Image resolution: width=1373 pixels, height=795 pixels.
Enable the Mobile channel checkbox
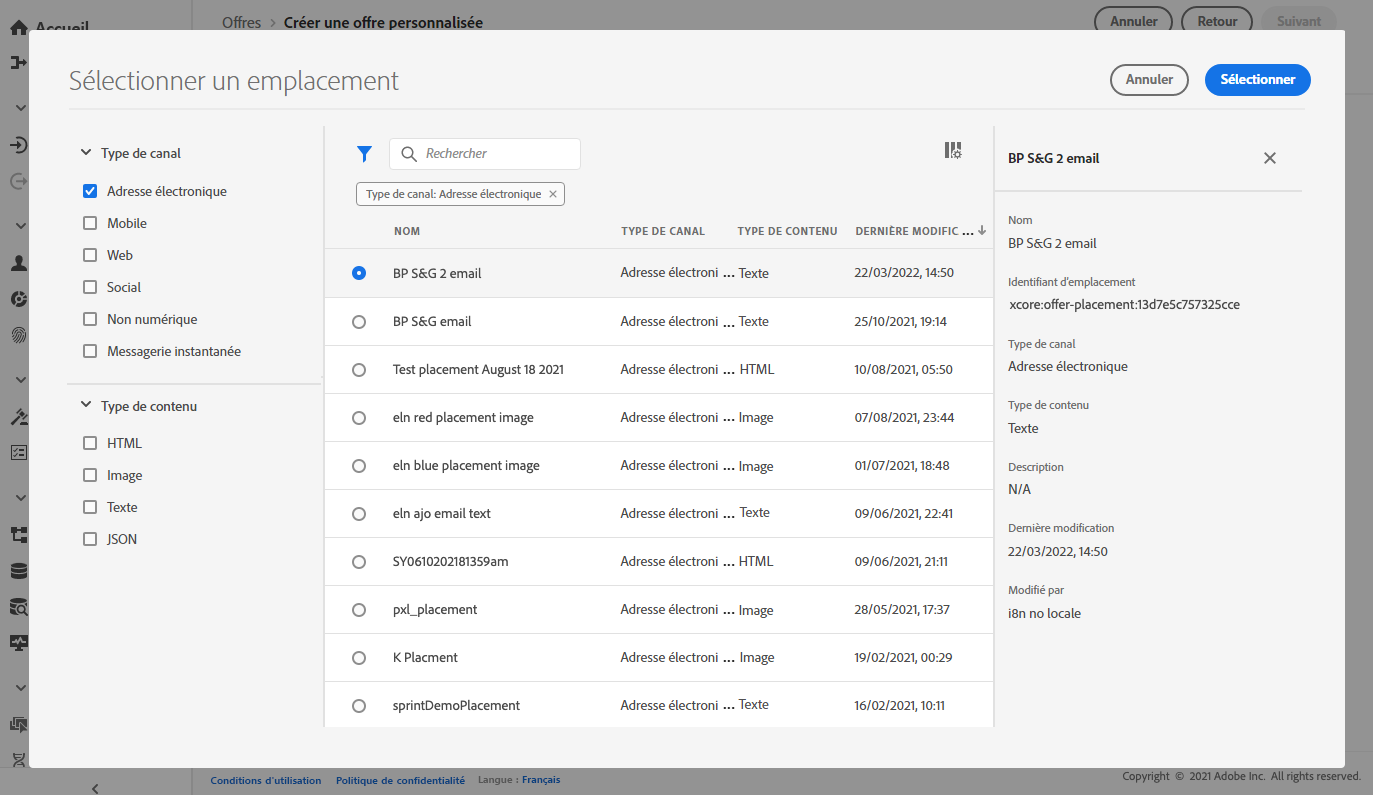[90, 223]
